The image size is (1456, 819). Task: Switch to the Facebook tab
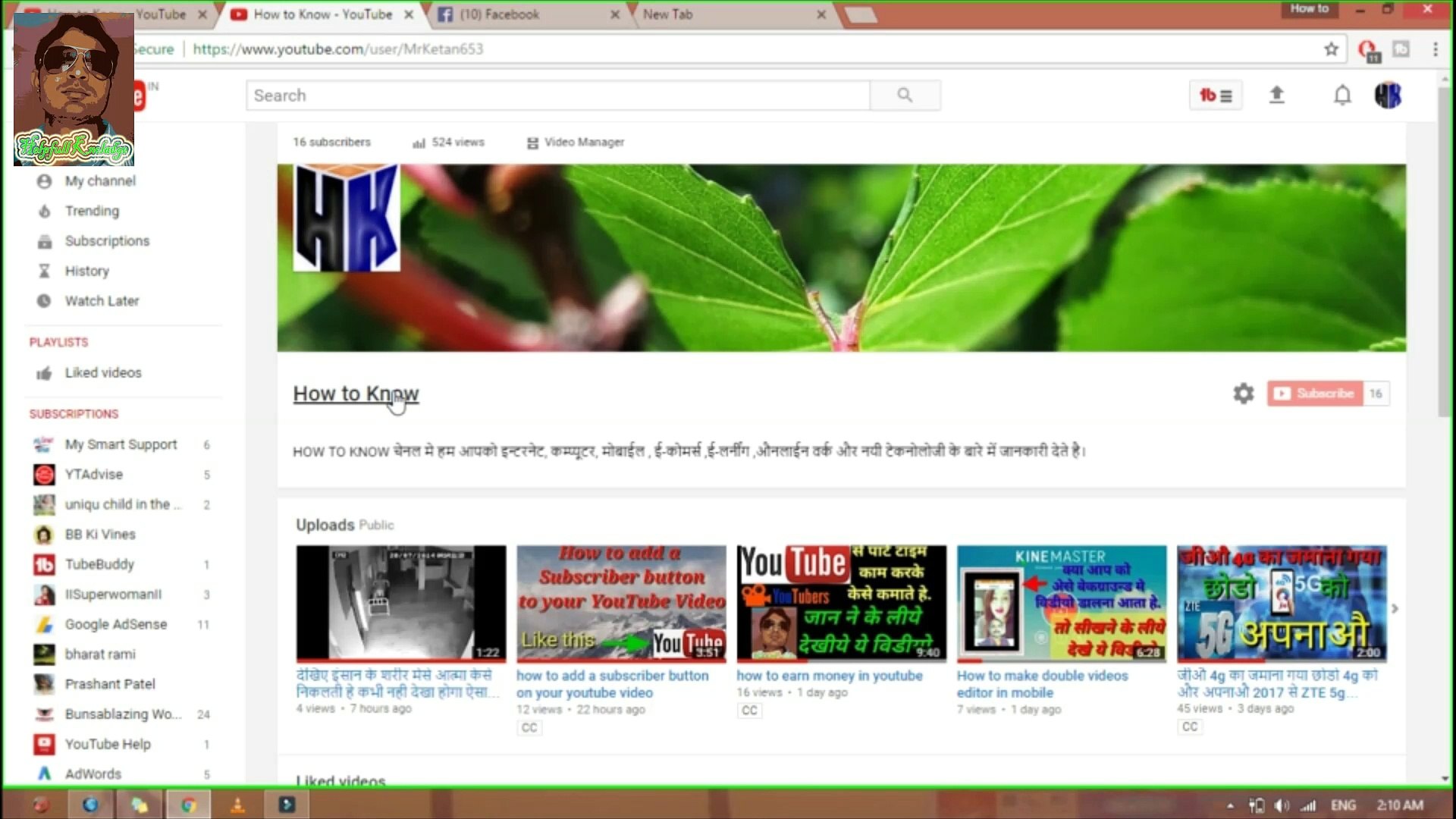coord(499,14)
